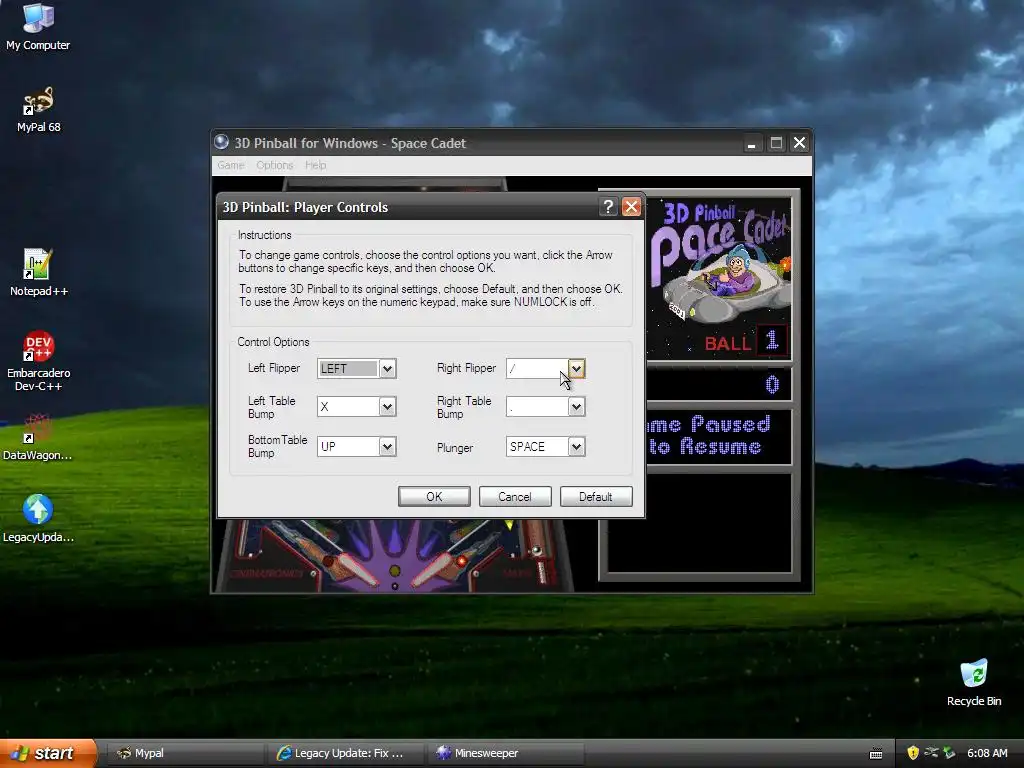This screenshot has width=1024, height=768.
Task: Expand the Bottom Table Bump dropdown
Action: (387, 447)
